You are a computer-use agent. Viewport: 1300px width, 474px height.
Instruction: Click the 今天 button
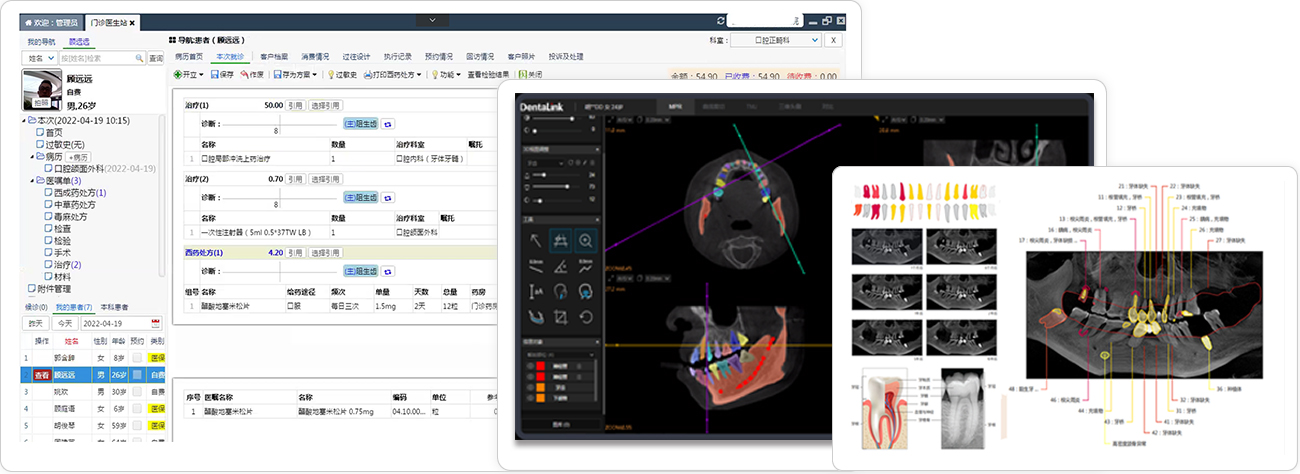point(64,324)
